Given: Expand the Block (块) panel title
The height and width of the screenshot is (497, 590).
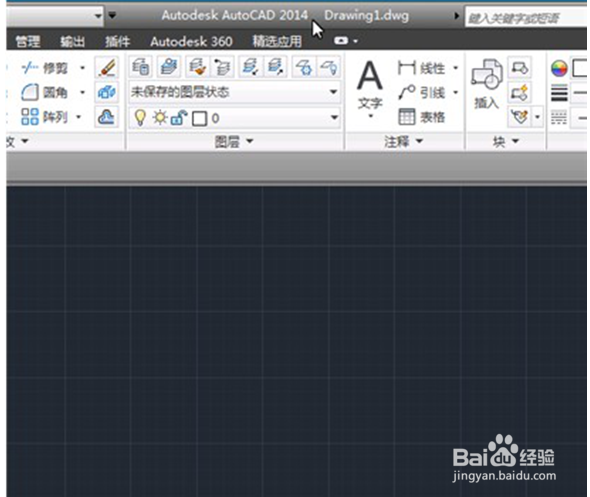Looking at the screenshot, I should tap(506, 141).
